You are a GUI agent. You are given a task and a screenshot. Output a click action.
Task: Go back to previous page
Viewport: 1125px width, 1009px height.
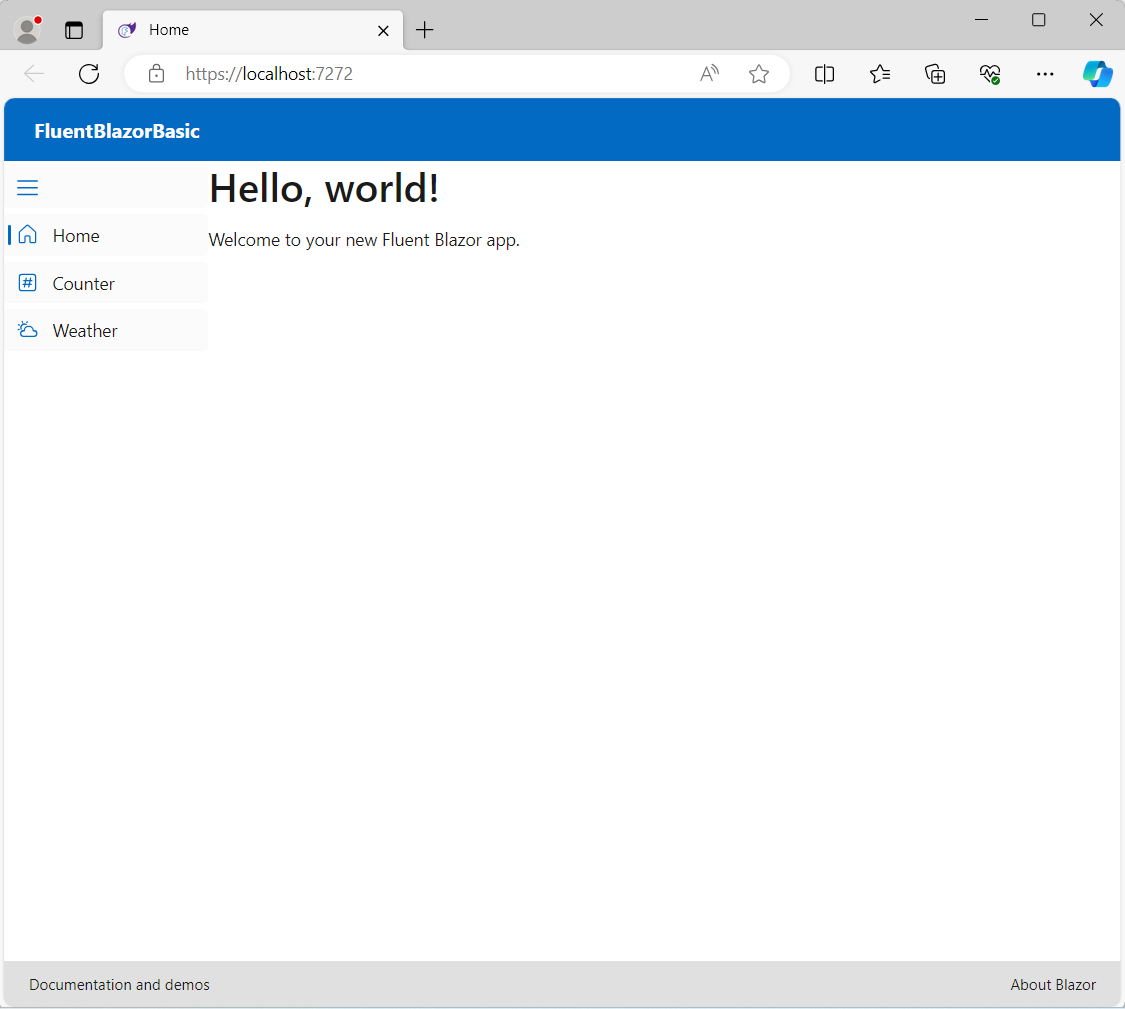pyautogui.click(x=34, y=74)
